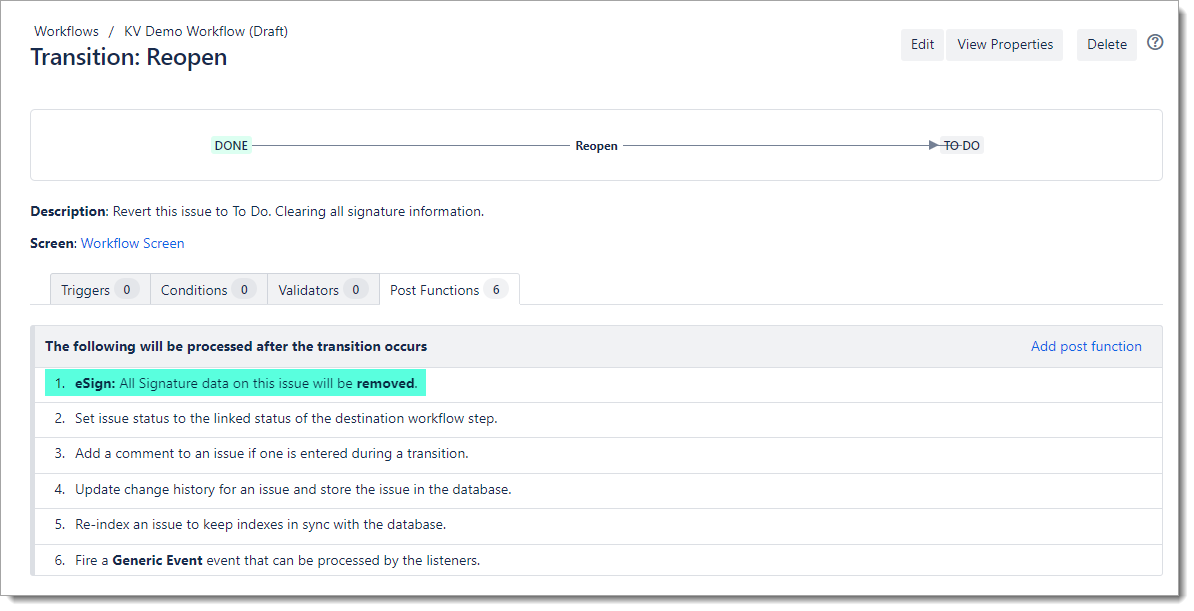Switch to the Conditions tab
Image resolution: width=1194 pixels, height=611 pixels.
click(x=207, y=290)
